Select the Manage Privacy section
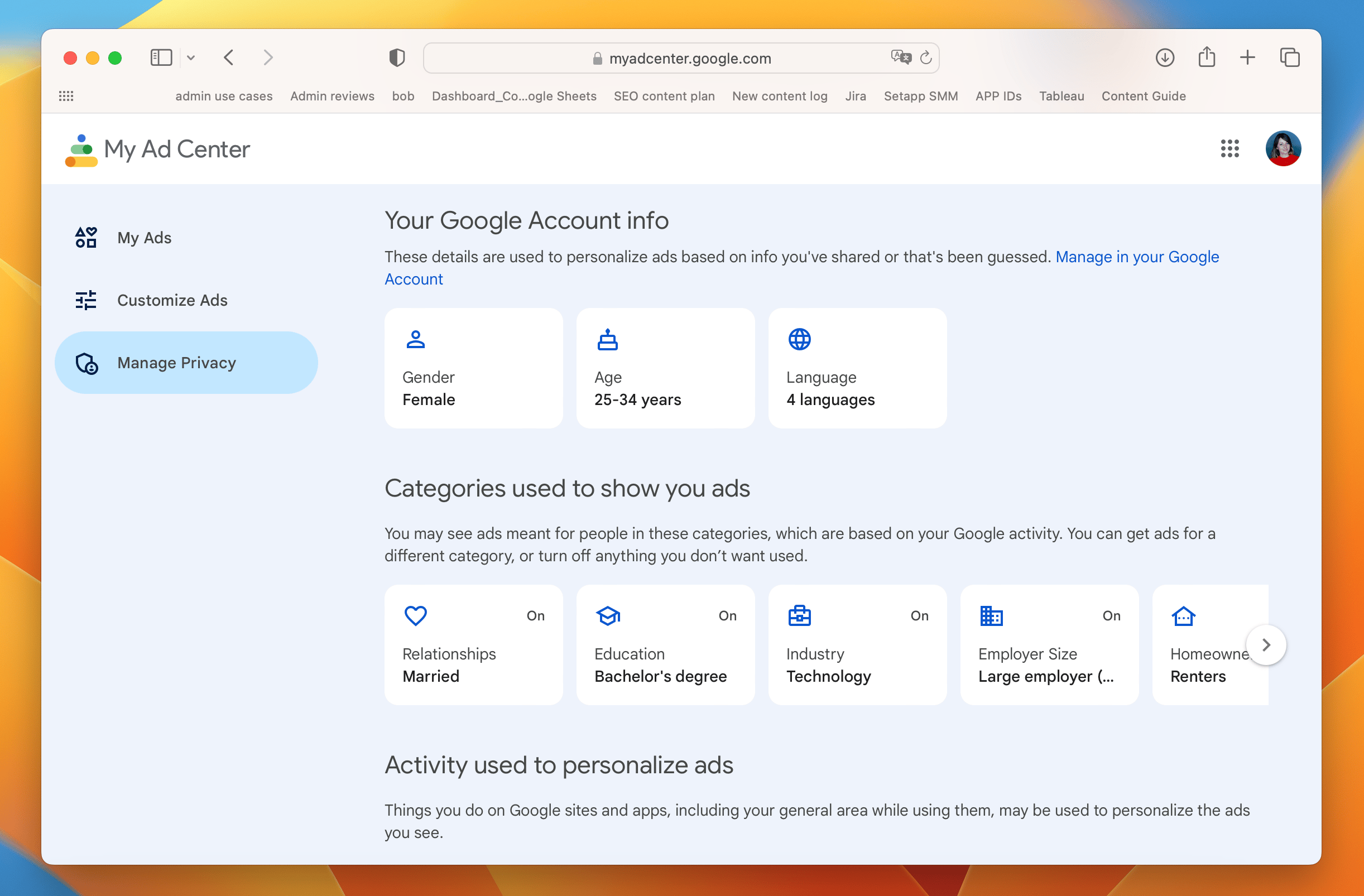The height and width of the screenshot is (896, 1364). [x=186, y=363]
